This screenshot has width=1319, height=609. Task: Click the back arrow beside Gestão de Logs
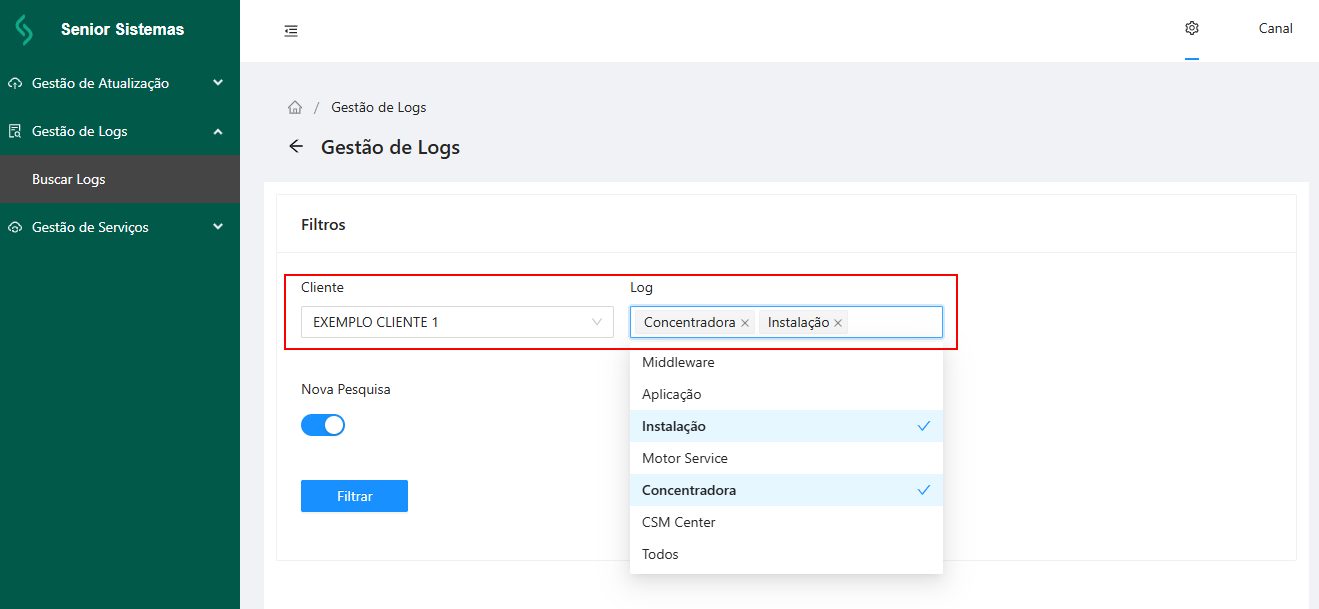click(x=296, y=147)
